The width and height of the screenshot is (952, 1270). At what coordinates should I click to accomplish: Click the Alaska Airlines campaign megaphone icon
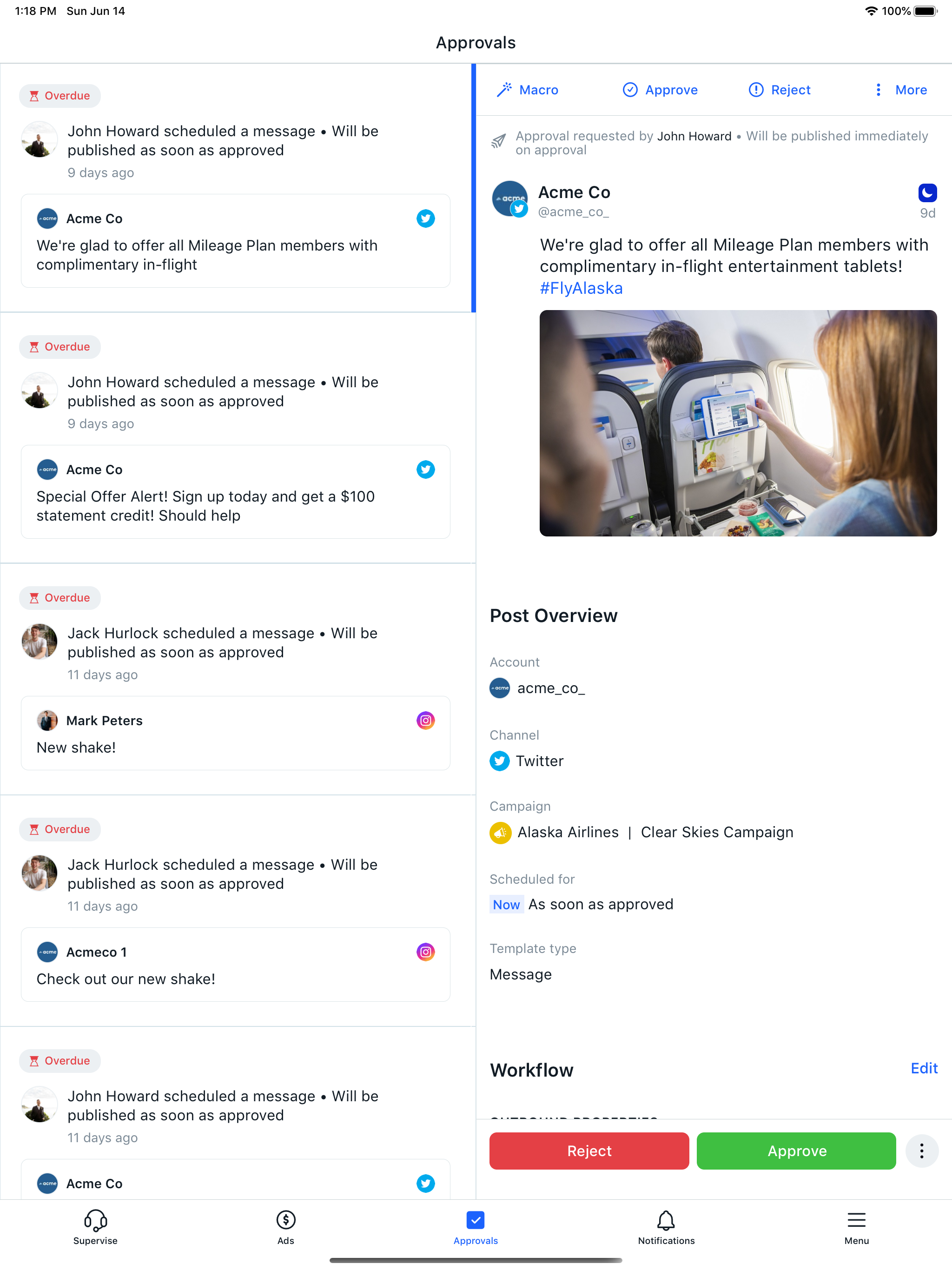click(500, 833)
